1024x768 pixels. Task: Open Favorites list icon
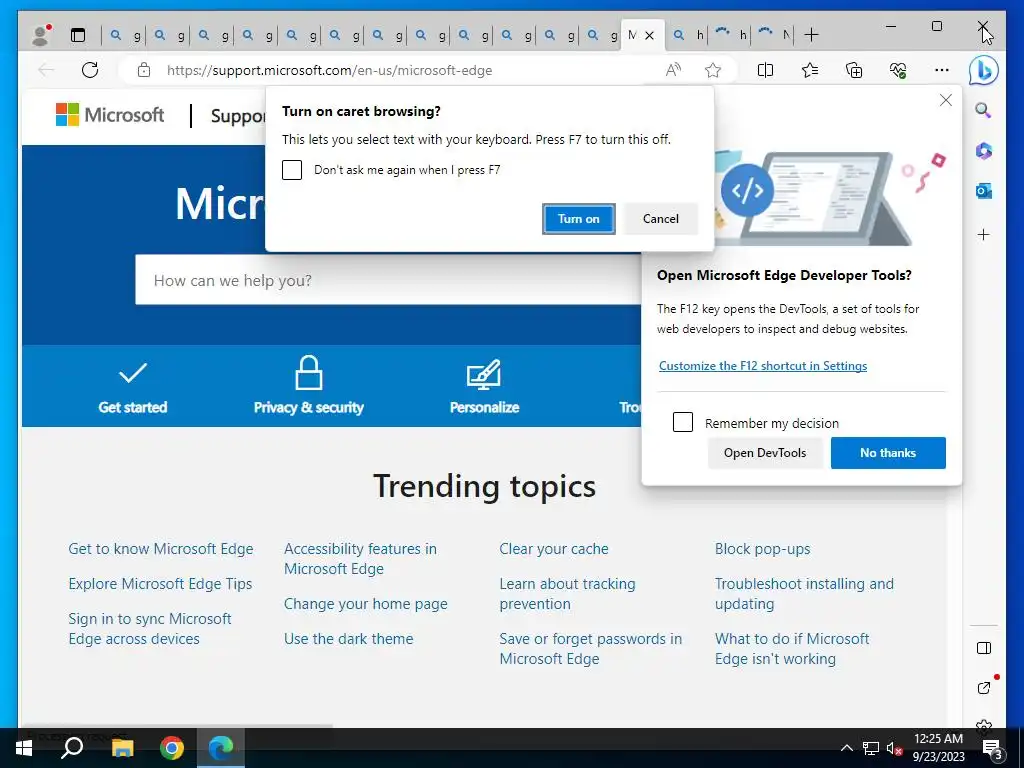[x=810, y=70]
